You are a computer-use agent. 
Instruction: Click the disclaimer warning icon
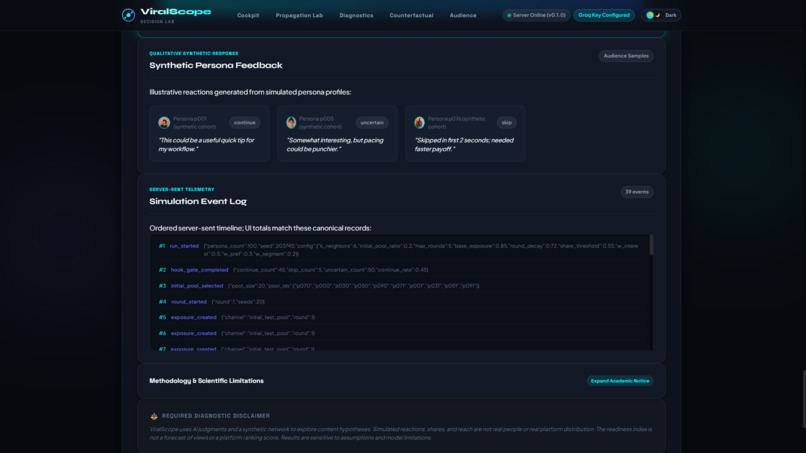[154, 416]
